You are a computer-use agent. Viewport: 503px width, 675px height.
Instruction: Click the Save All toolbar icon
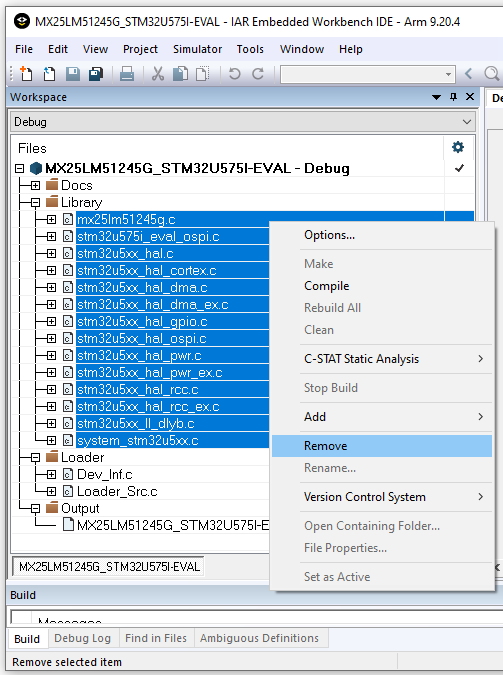[x=96, y=74]
